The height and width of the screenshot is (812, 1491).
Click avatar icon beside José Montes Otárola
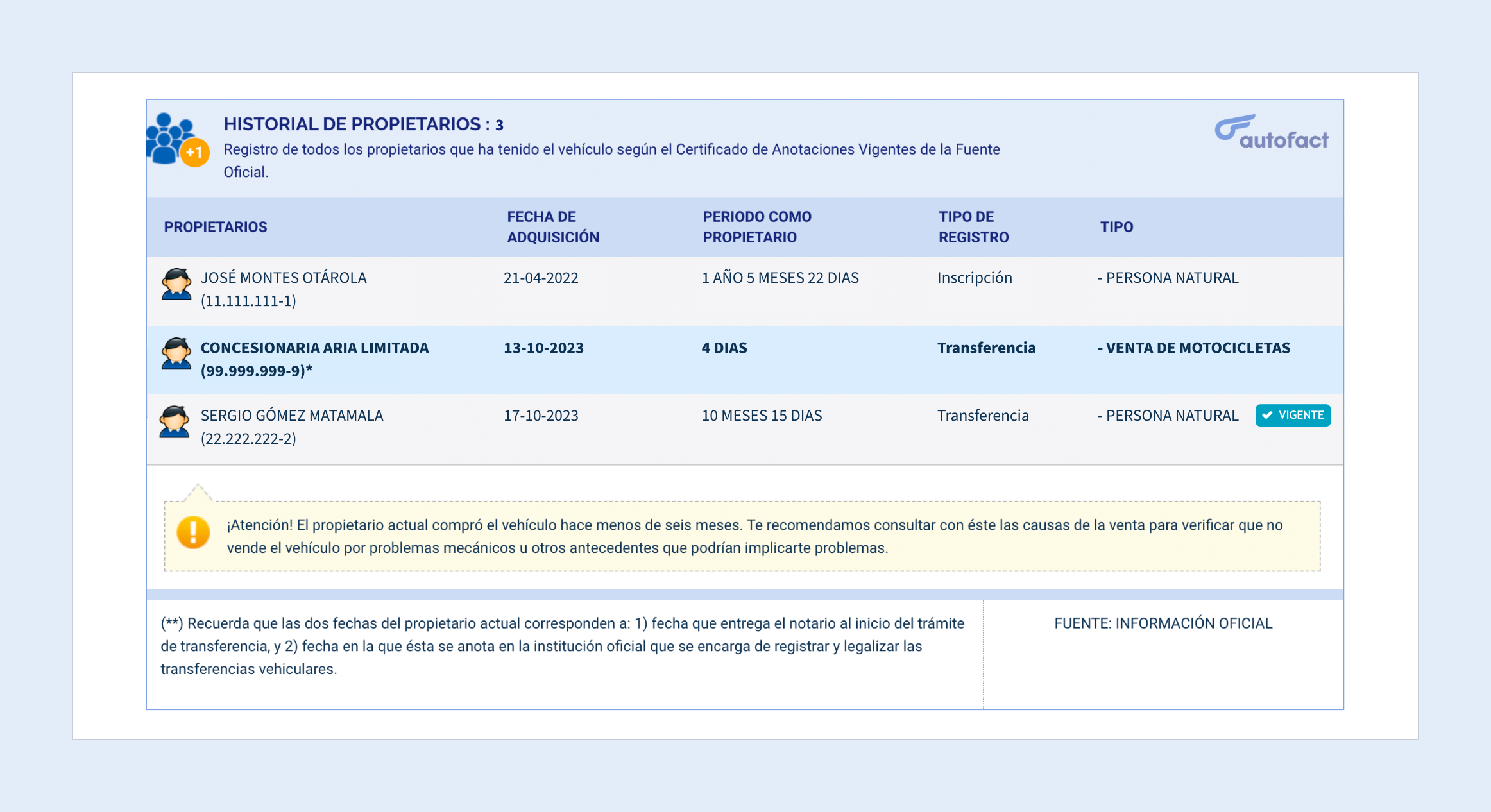click(176, 284)
